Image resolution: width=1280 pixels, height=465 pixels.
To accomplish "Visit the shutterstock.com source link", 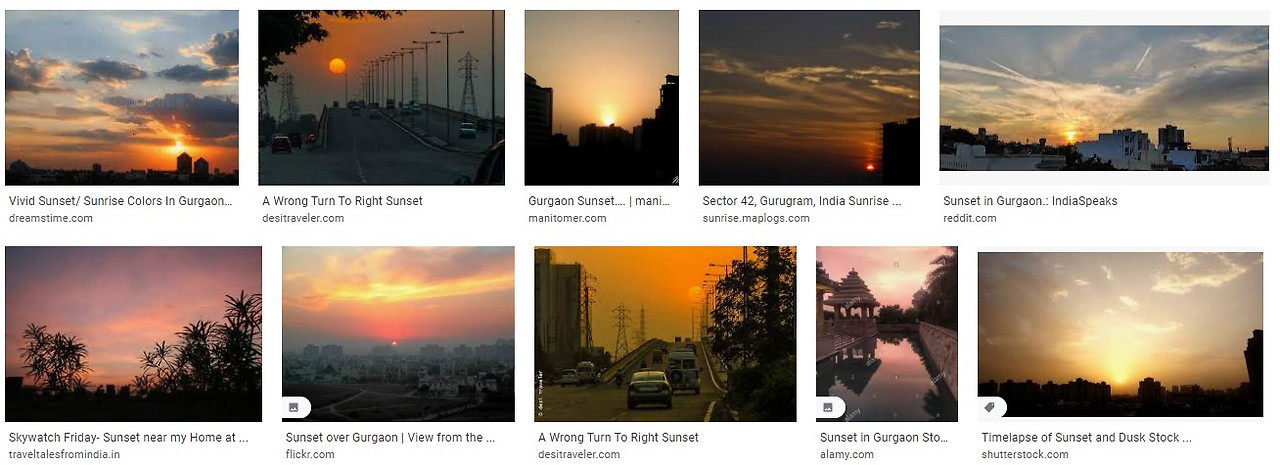I will [x=1025, y=454].
